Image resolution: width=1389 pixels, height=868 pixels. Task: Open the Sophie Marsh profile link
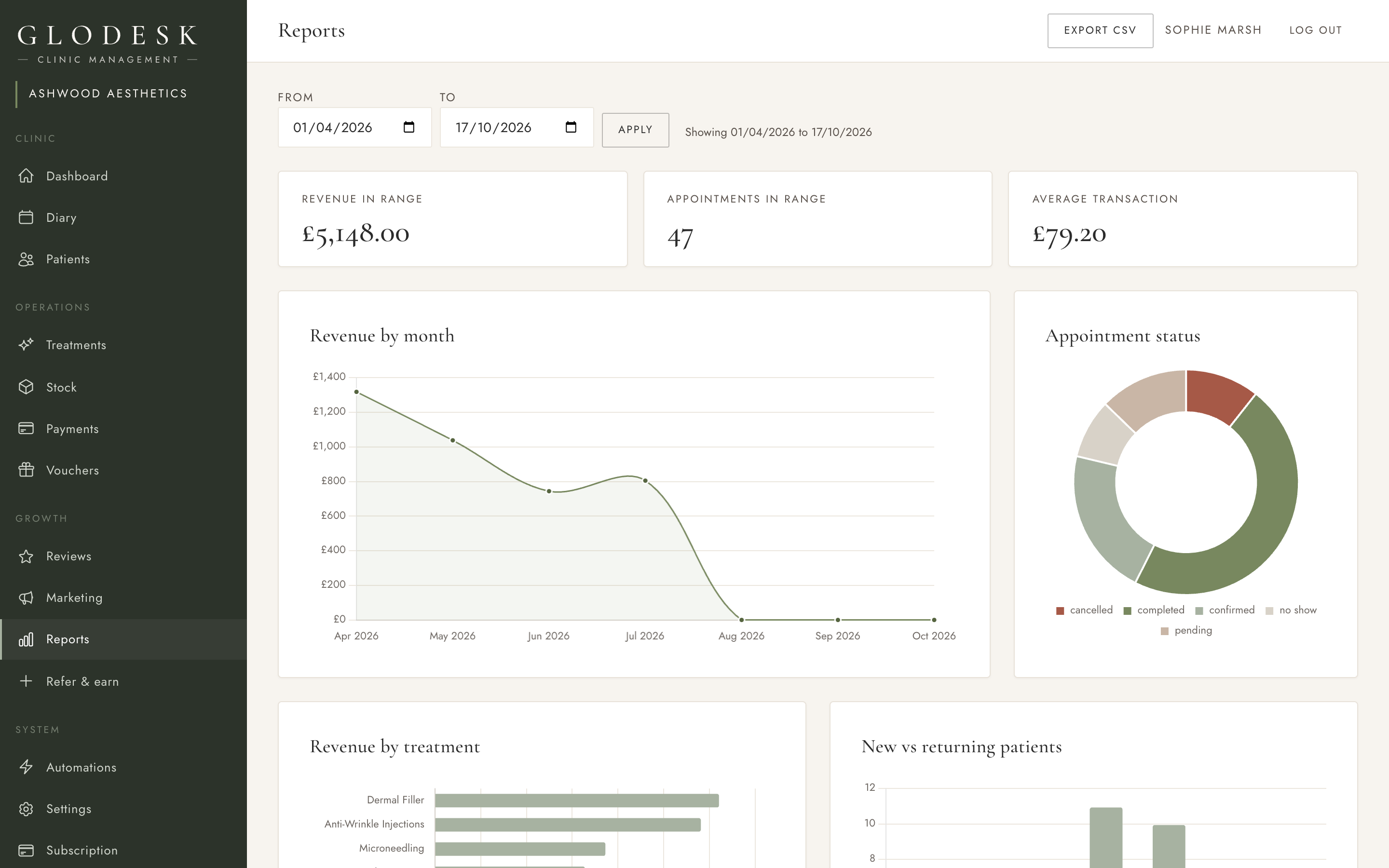point(1213,30)
